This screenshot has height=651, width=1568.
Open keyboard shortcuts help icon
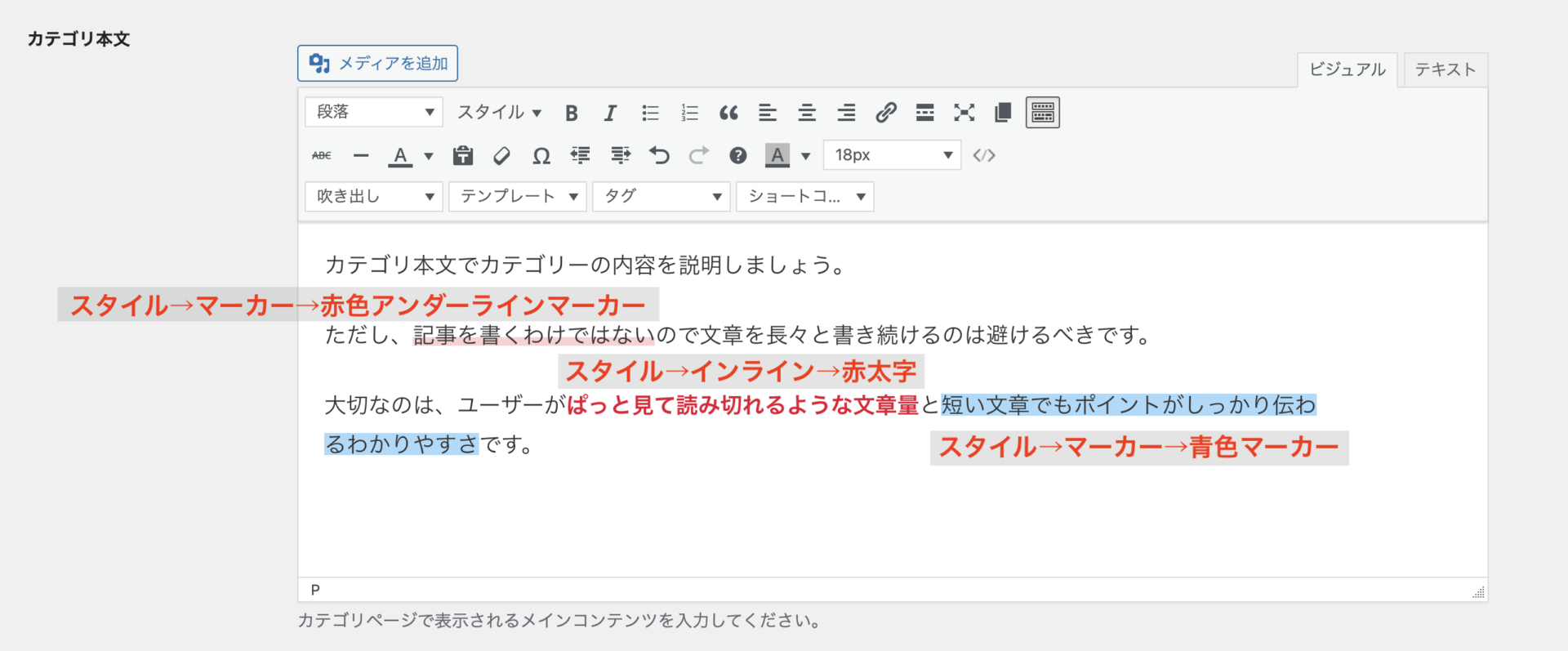(738, 155)
